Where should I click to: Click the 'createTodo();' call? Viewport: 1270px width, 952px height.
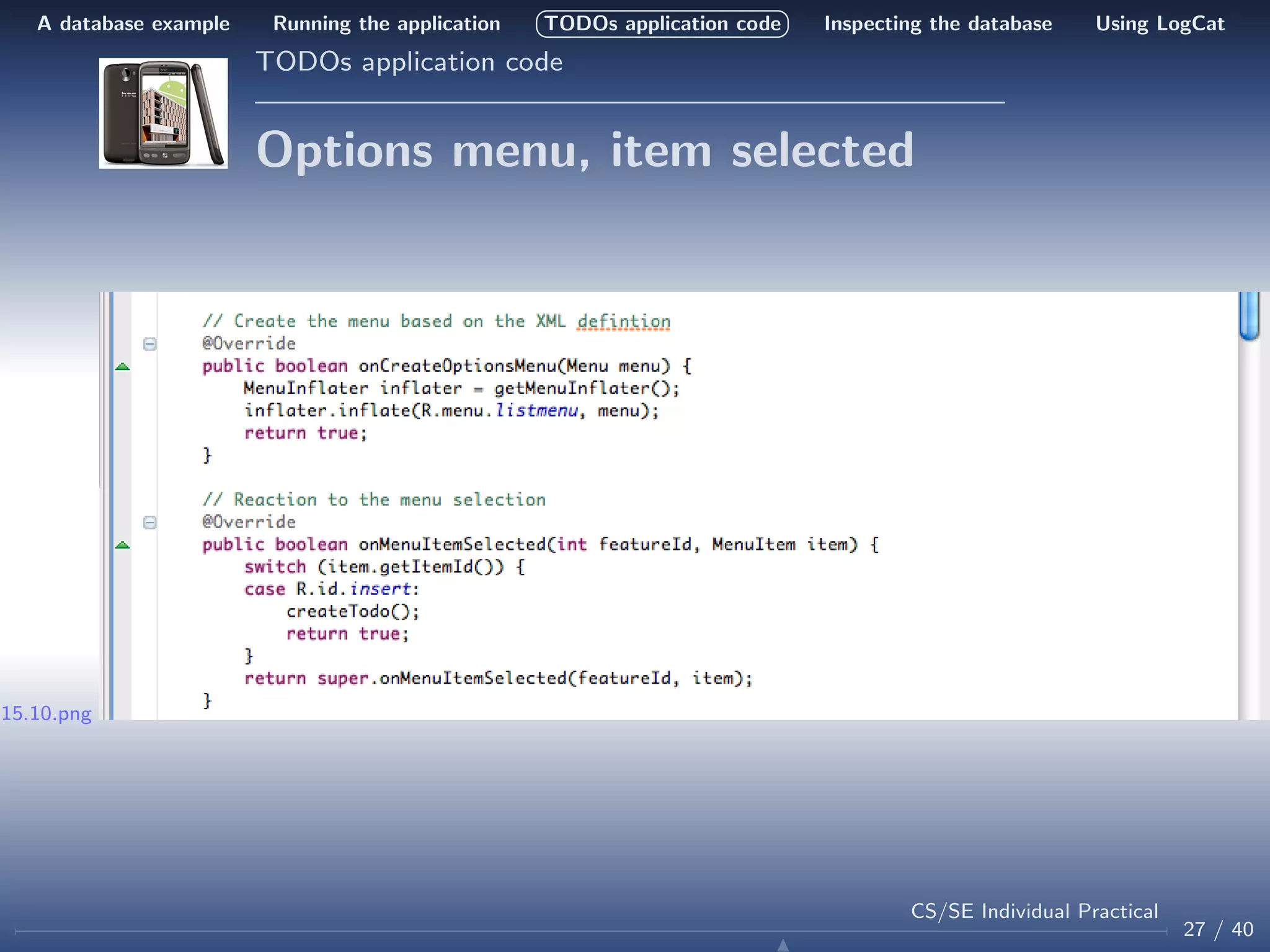(x=353, y=611)
